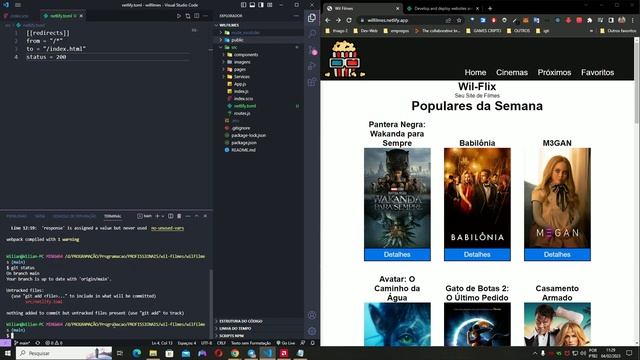
Task: Go forward in Chrome browser
Action: (x=338, y=20)
